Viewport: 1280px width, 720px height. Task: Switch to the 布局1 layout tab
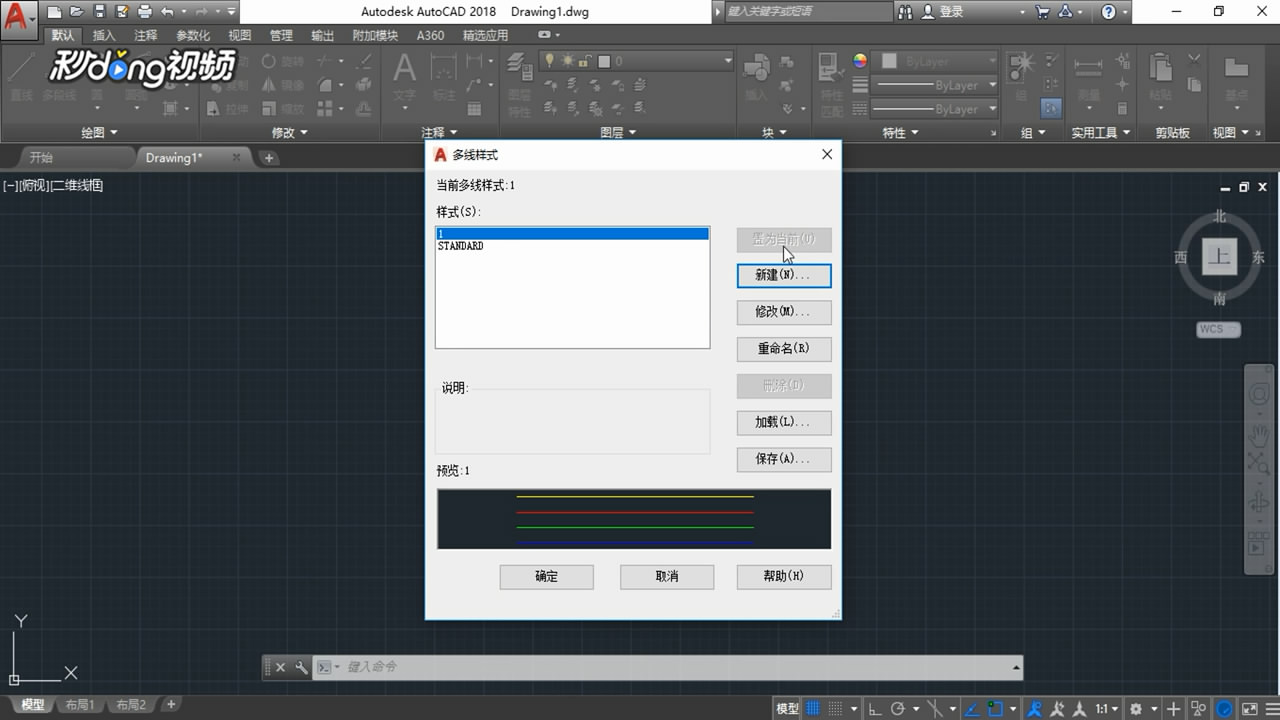coord(80,705)
